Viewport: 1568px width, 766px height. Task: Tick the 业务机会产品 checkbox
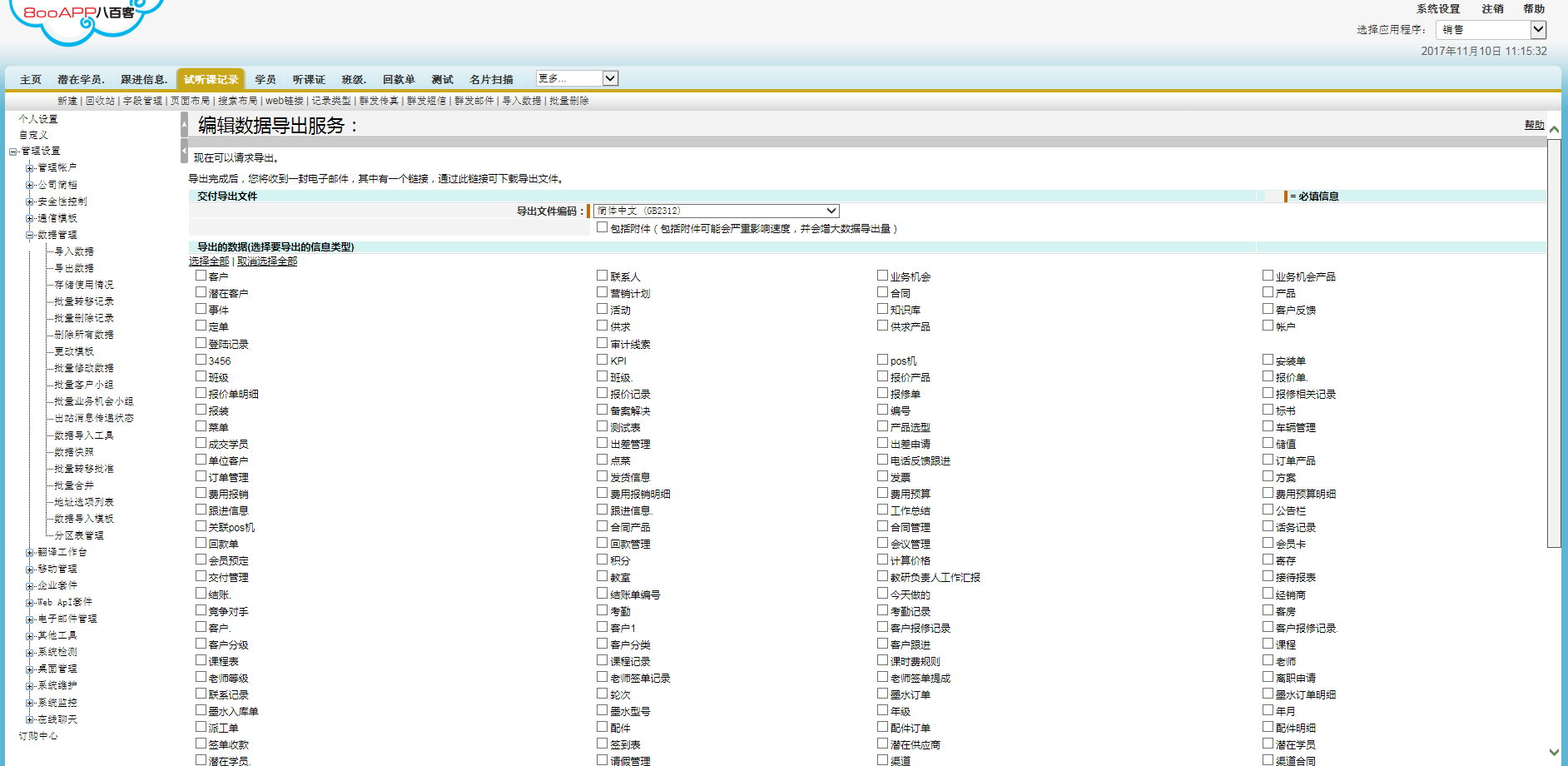coord(1268,276)
